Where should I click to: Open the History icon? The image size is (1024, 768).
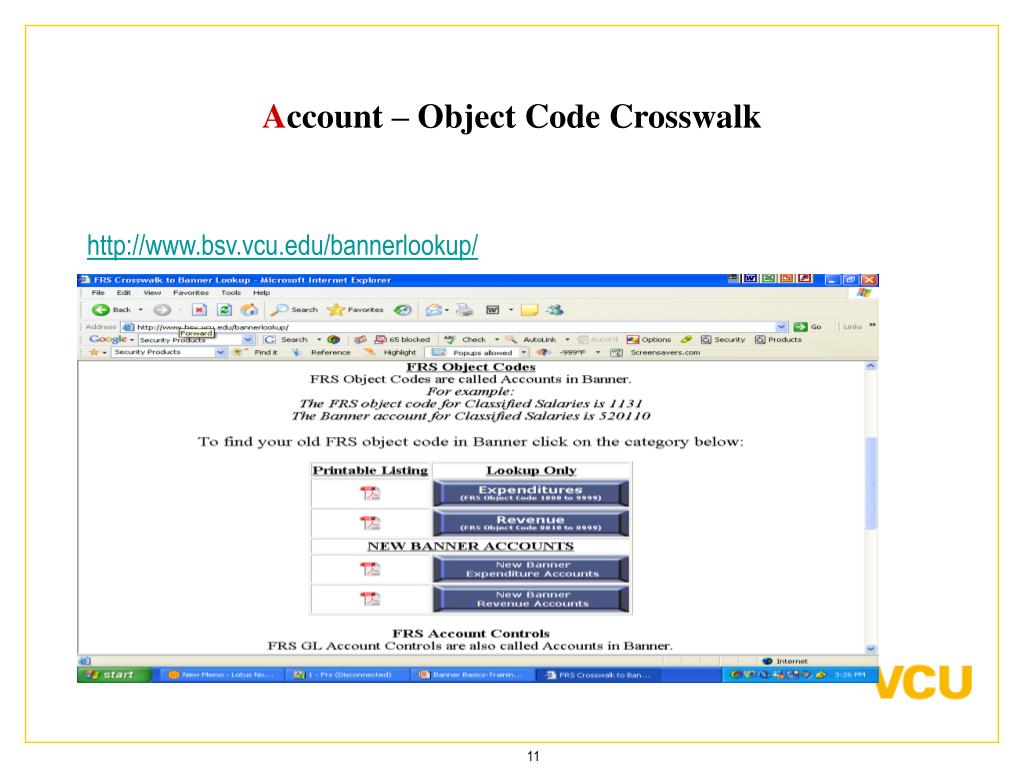(403, 310)
